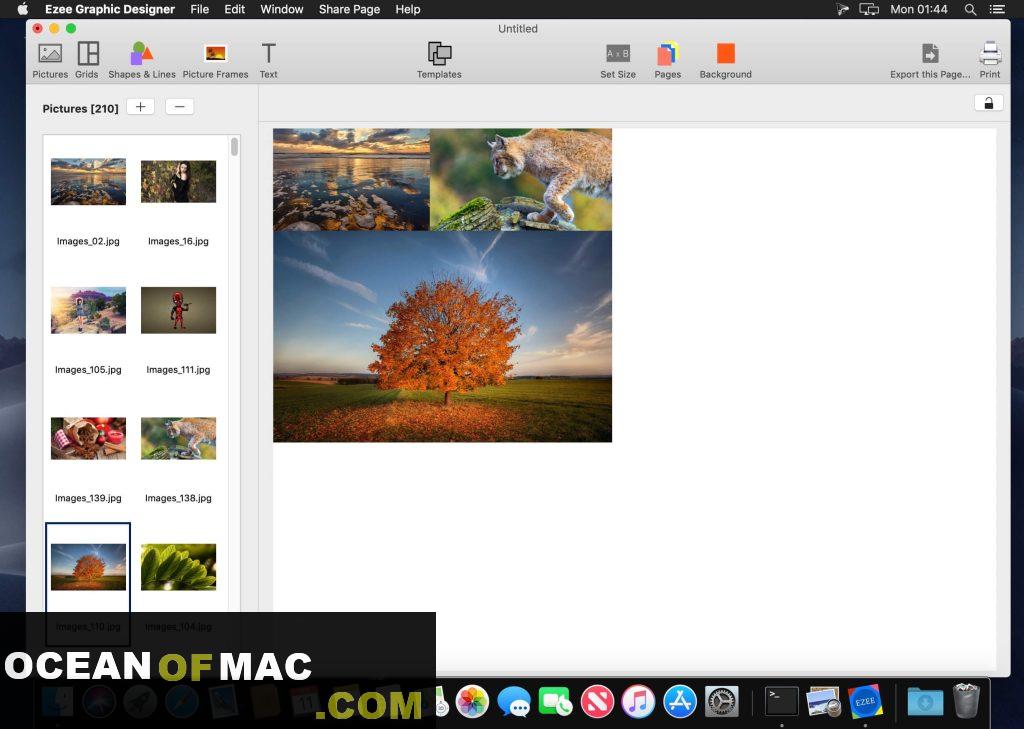Viewport: 1024px width, 729px height.
Task: Choose the Background color tool
Action: pyautogui.click(x=726, y=60)
